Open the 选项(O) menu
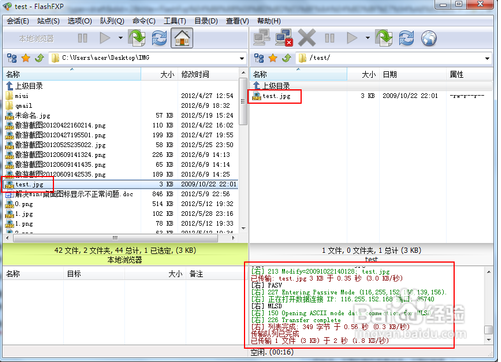 80,21
